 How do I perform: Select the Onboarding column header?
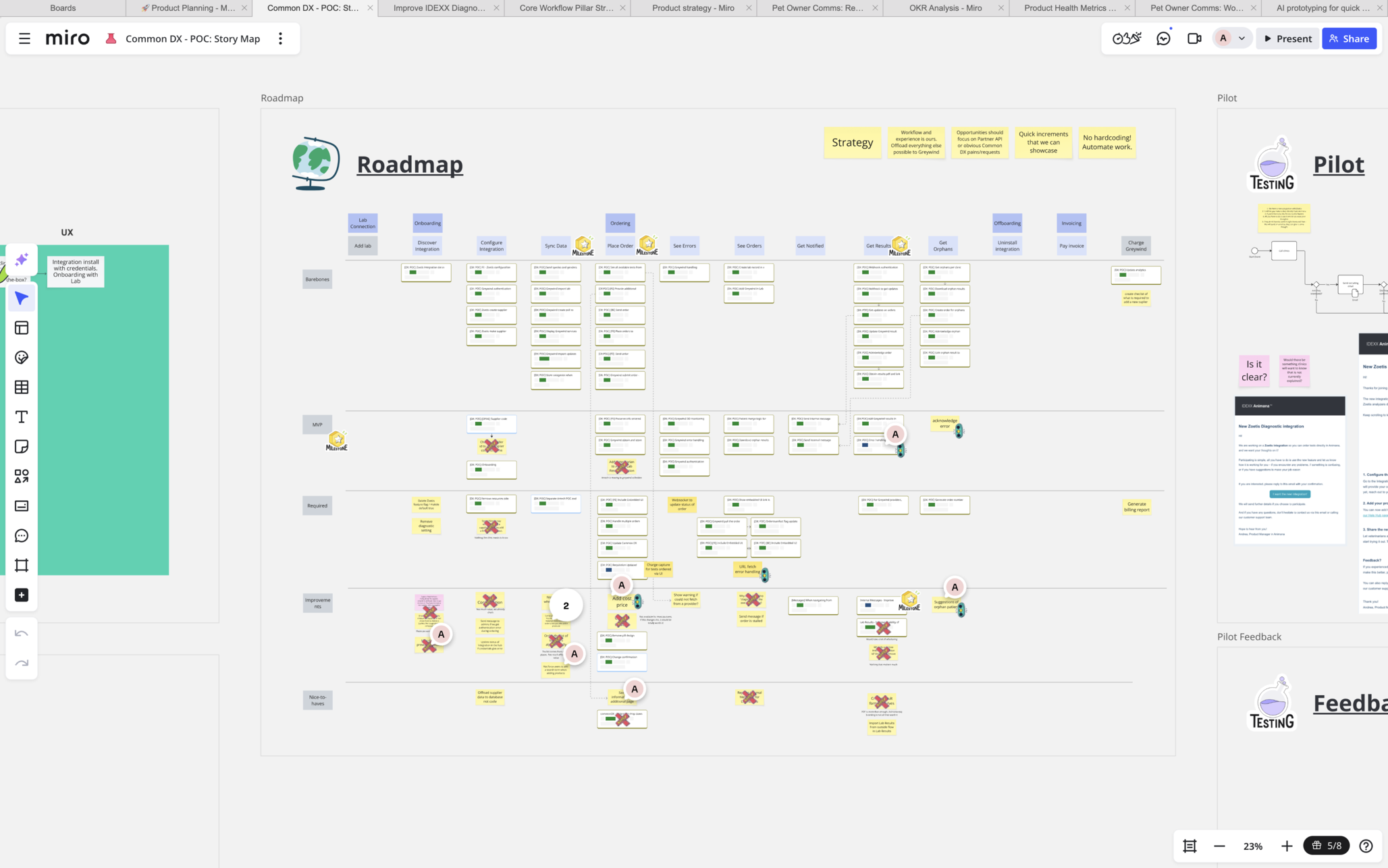[427, 223]
